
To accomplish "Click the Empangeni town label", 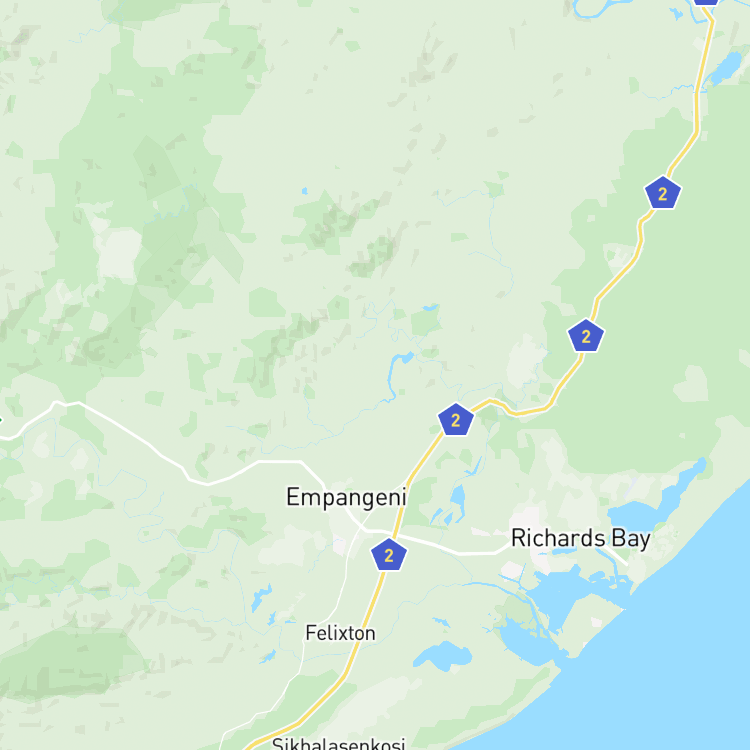I will coord(346,498).
